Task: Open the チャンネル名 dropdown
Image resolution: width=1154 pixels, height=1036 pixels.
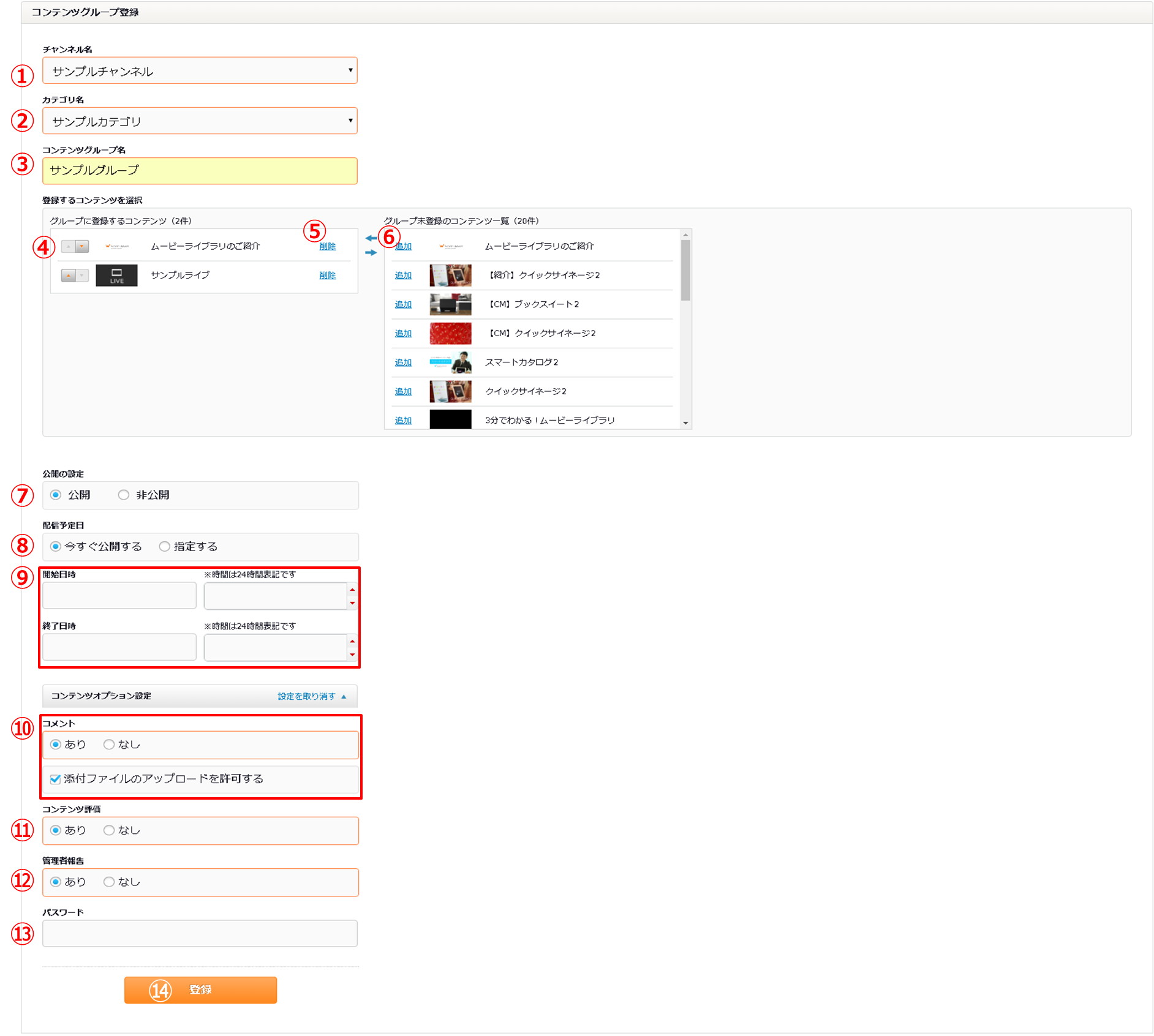Action: (x=200, y=71)
